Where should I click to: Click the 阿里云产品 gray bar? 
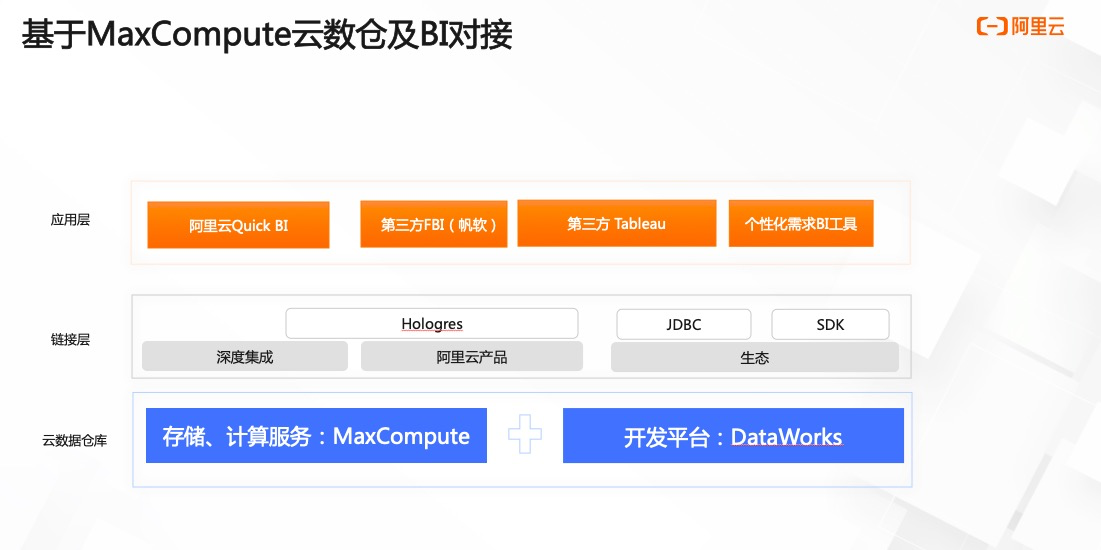pos(472,356)
